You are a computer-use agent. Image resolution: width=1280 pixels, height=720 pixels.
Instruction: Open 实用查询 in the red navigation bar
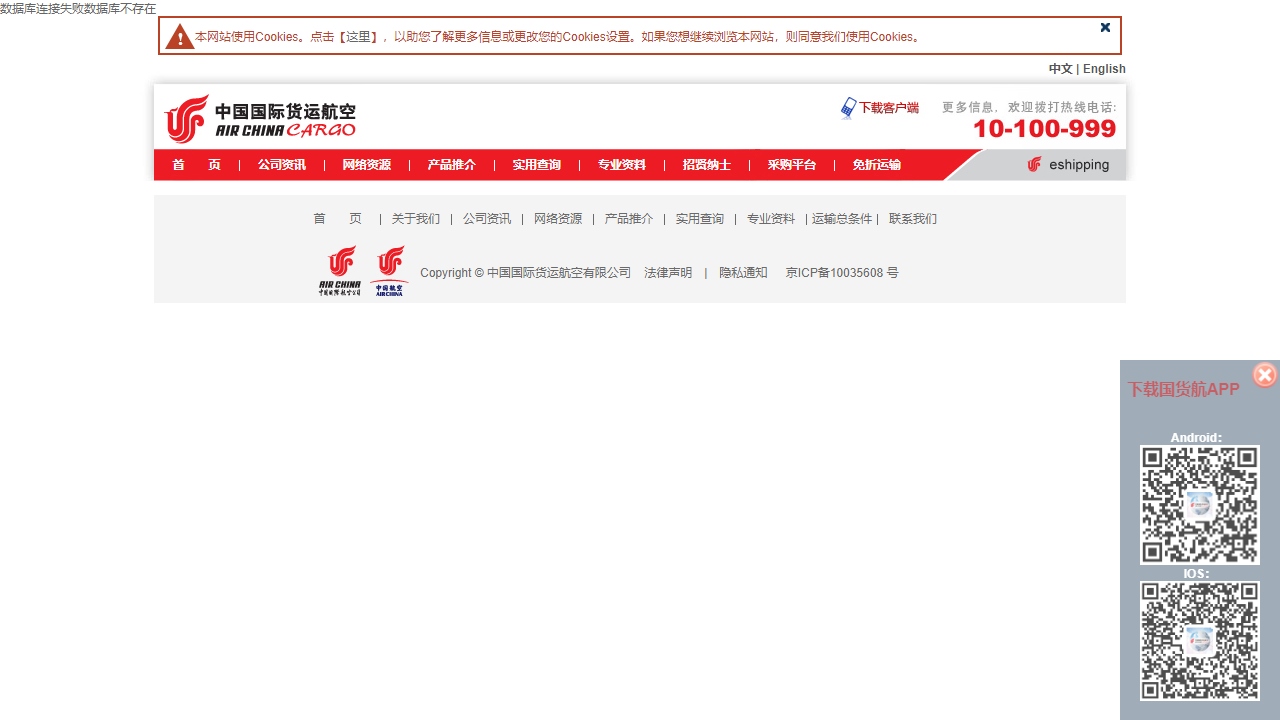pyautogui.click(x=537, y=165)
